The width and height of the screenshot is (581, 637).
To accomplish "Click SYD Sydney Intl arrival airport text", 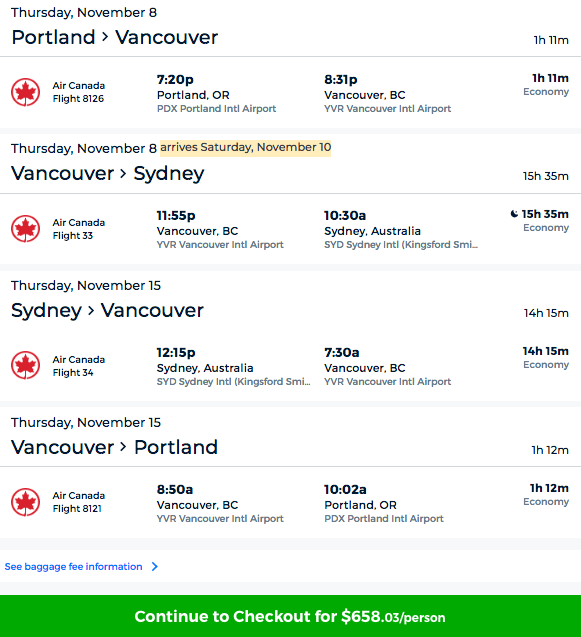I will (x=401, y=245).
